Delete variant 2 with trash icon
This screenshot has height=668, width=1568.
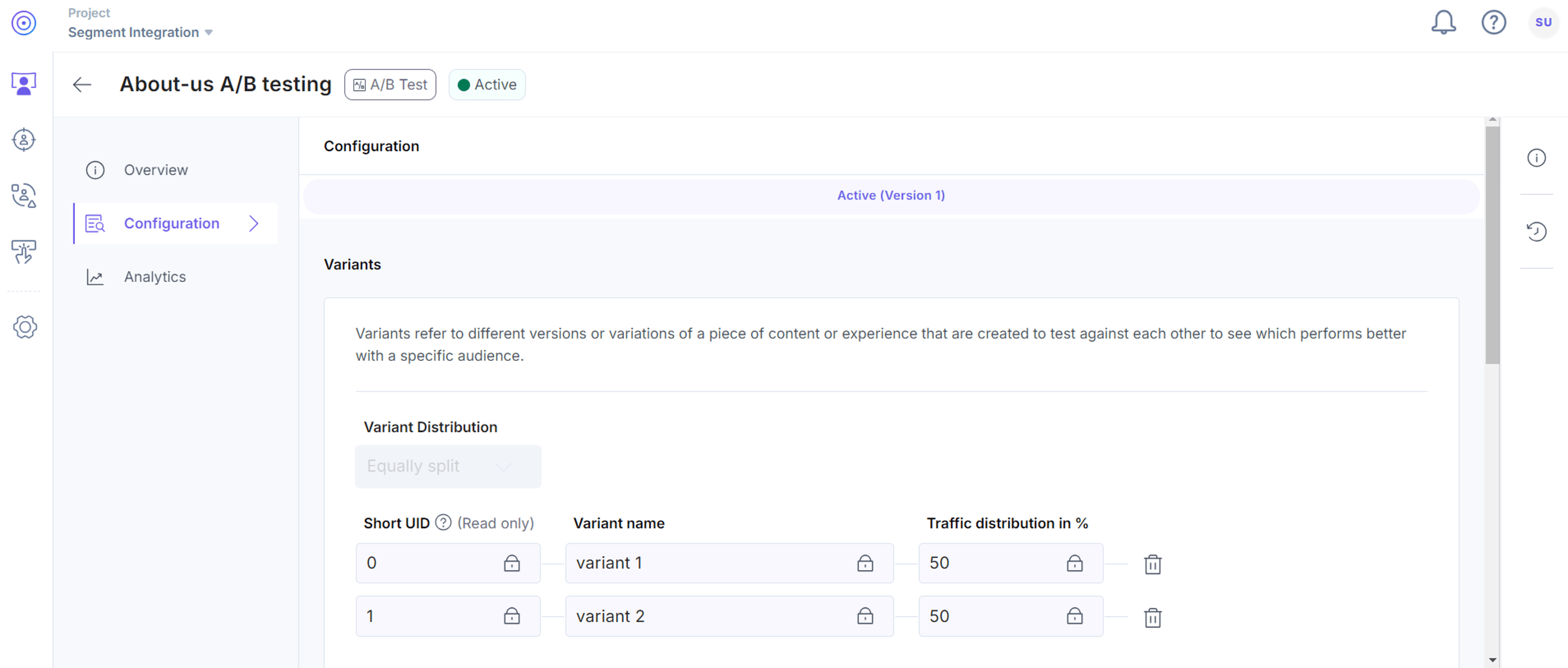pyautogui.click(x=1152, y=617)
